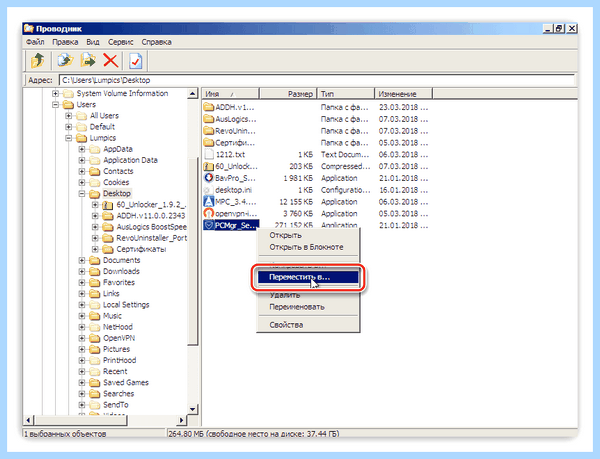
Task: Expand the System Volume Information node
Action: tap(55, 93)
